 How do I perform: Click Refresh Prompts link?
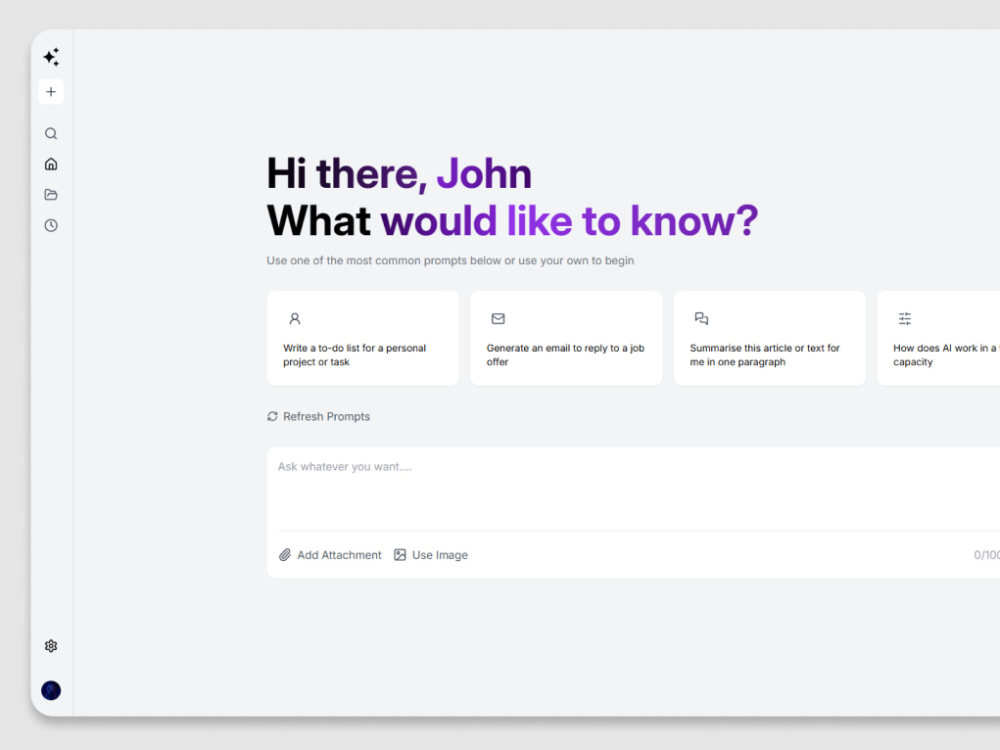point(318,416)
